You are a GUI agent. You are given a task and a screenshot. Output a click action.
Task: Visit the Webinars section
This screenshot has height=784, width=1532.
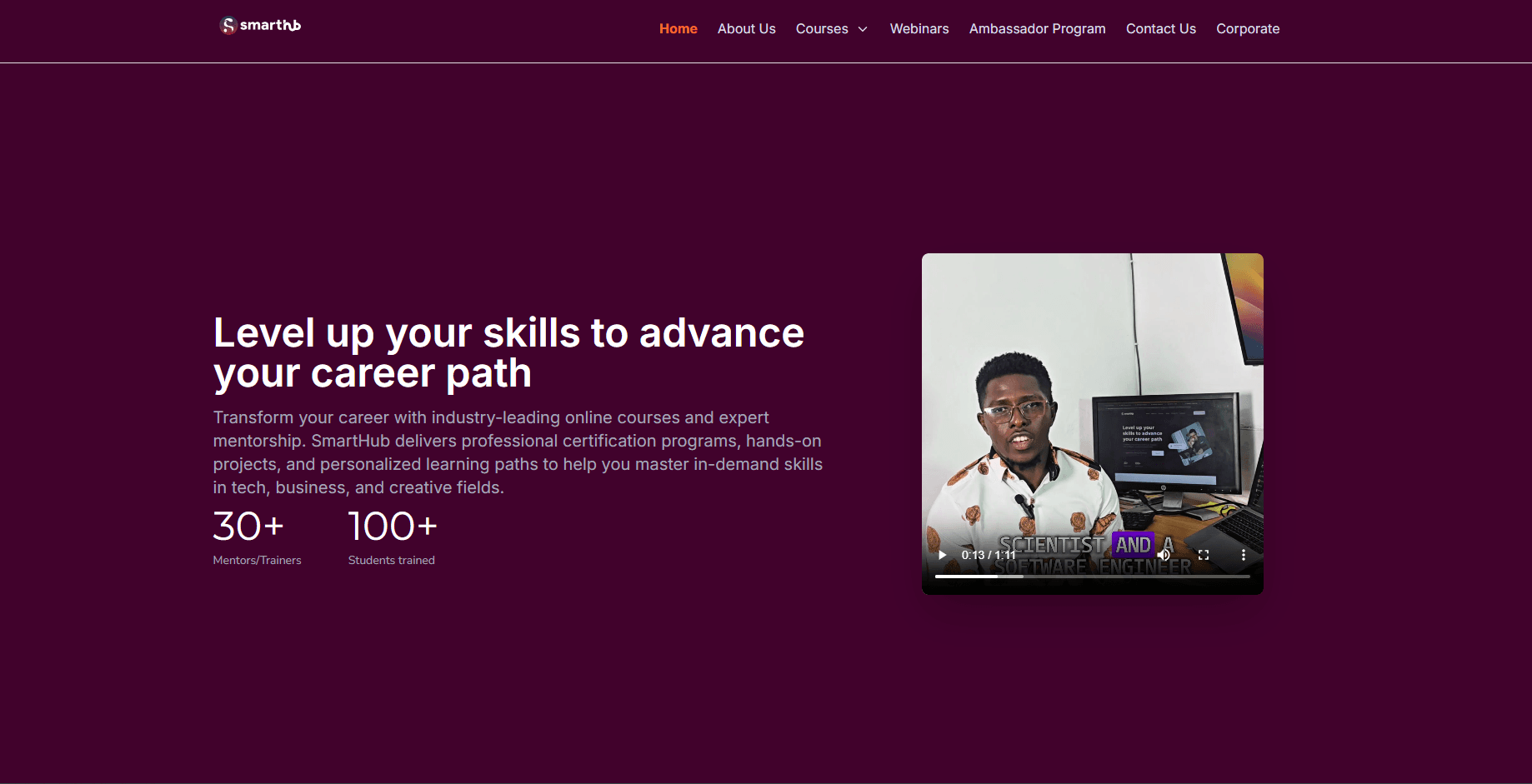click(919, 28)
